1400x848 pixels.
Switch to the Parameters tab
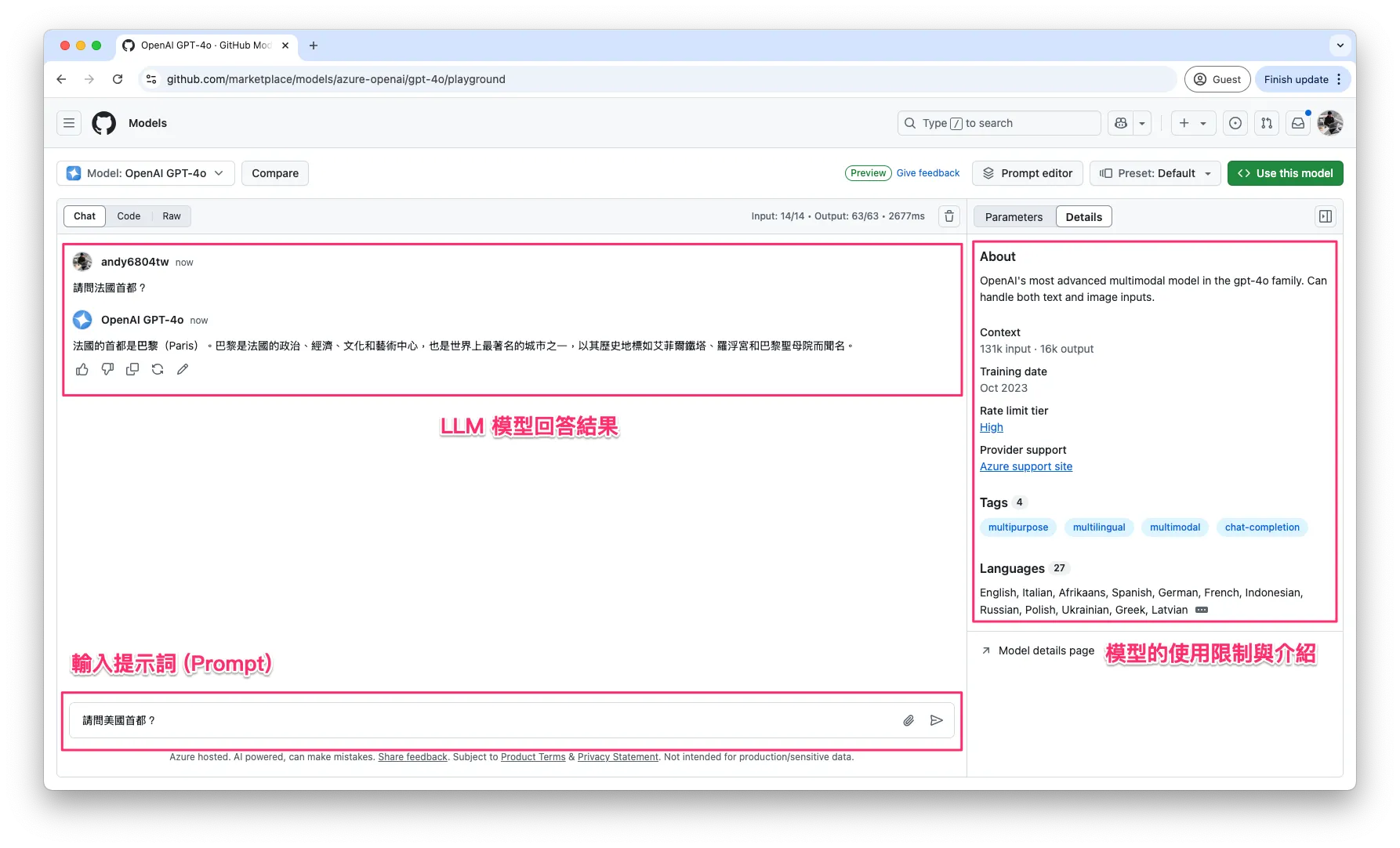(x=1014, y=217)
